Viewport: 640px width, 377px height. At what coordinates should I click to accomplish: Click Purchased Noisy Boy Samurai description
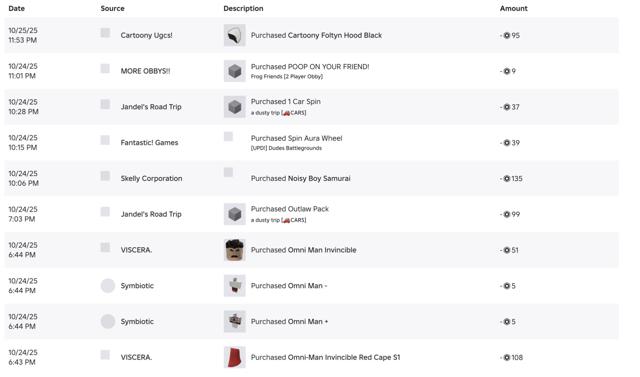pos(300,178)
